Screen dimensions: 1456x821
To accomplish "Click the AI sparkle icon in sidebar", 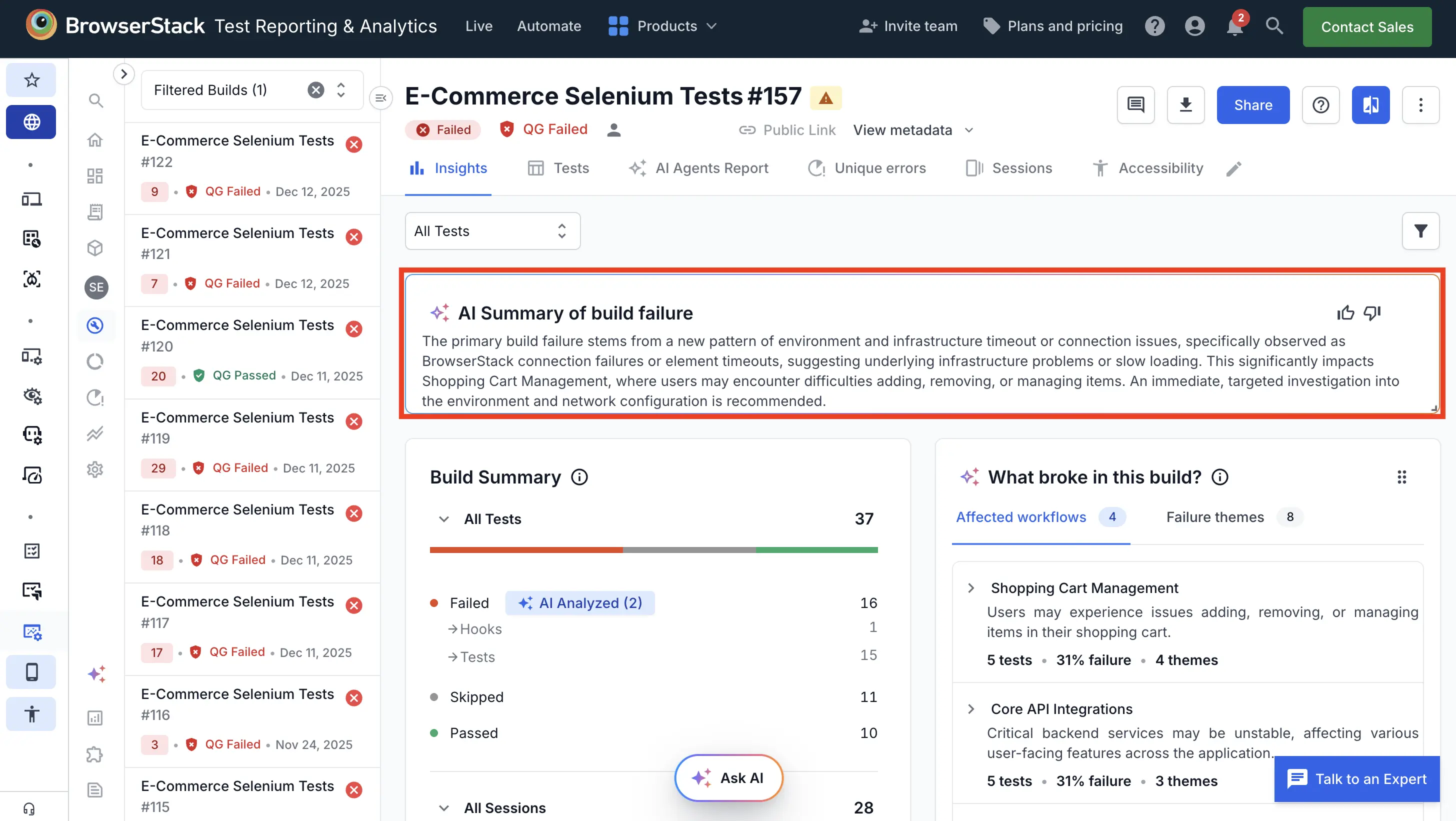I will coord(96,674).
